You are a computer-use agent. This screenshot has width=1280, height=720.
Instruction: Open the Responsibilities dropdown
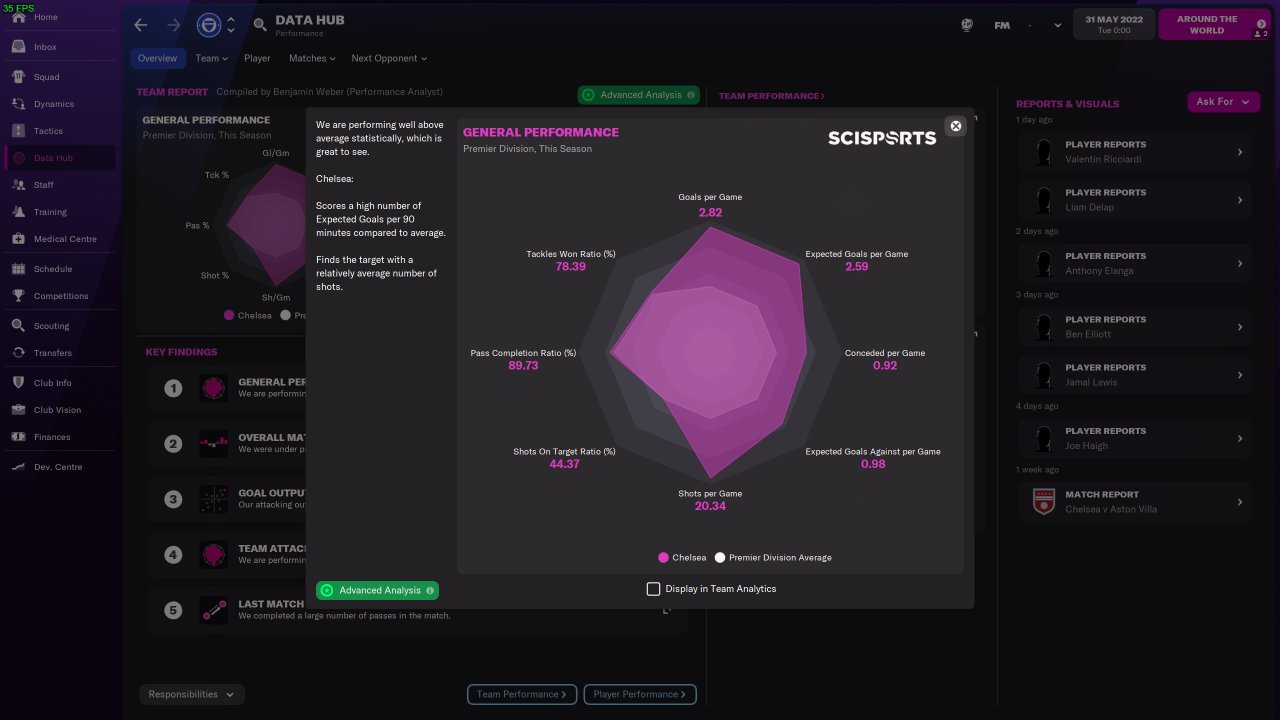(x=192, y=694)
